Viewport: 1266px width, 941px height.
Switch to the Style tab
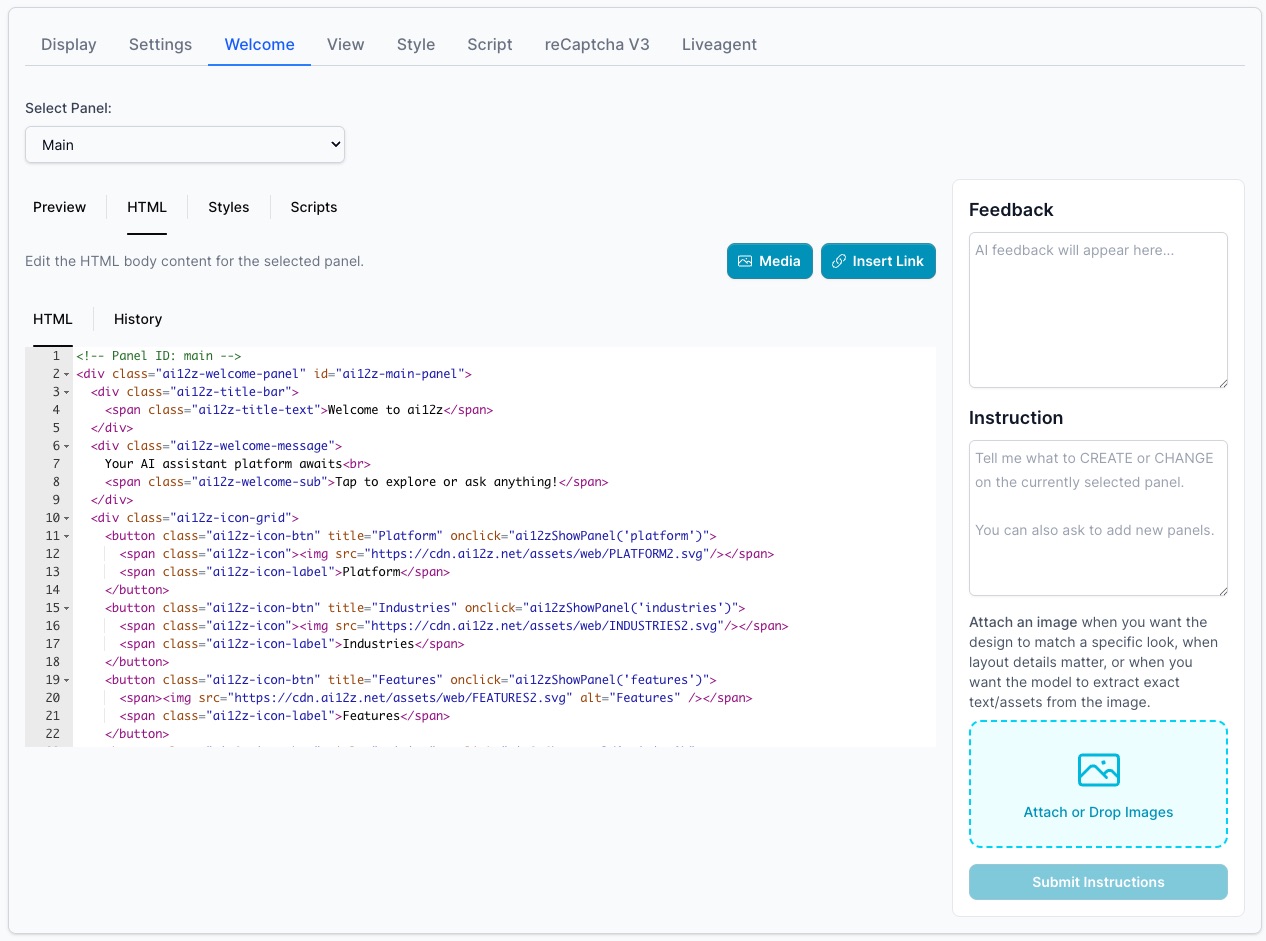416,44
